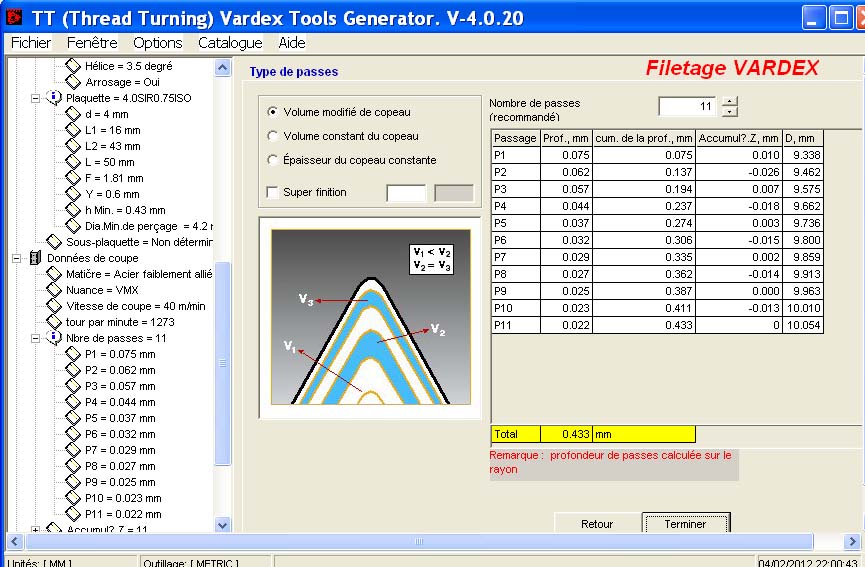The width and height of the screenshot is (865, 567).
Task: Open the Fenêtre menu
Action: (x=92, y=42)
